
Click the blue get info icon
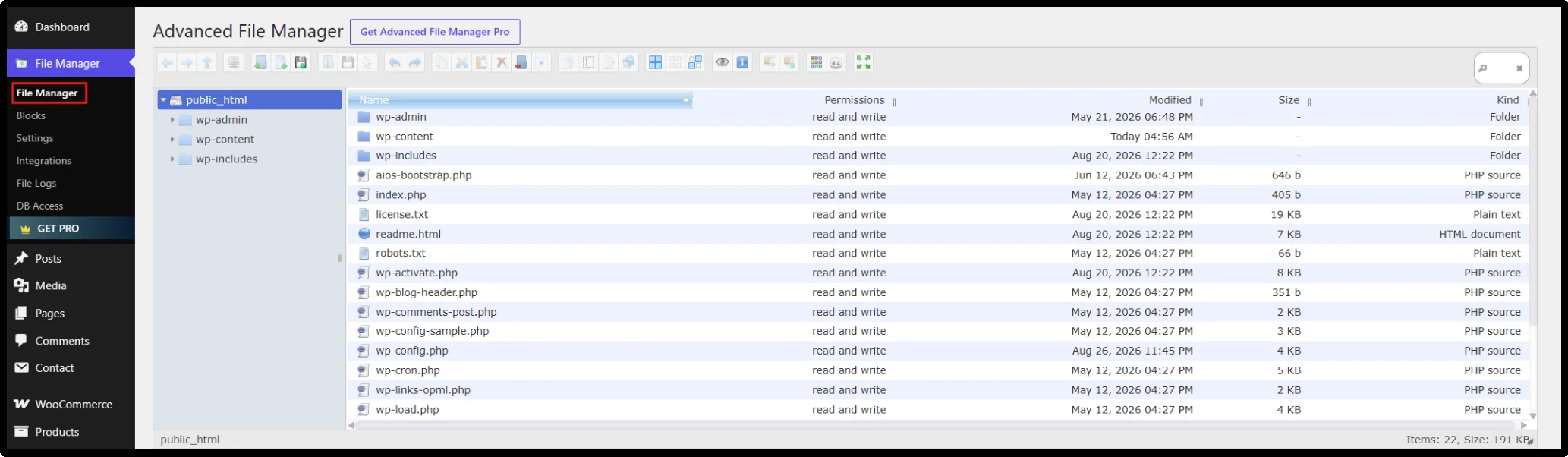(742, 62)
